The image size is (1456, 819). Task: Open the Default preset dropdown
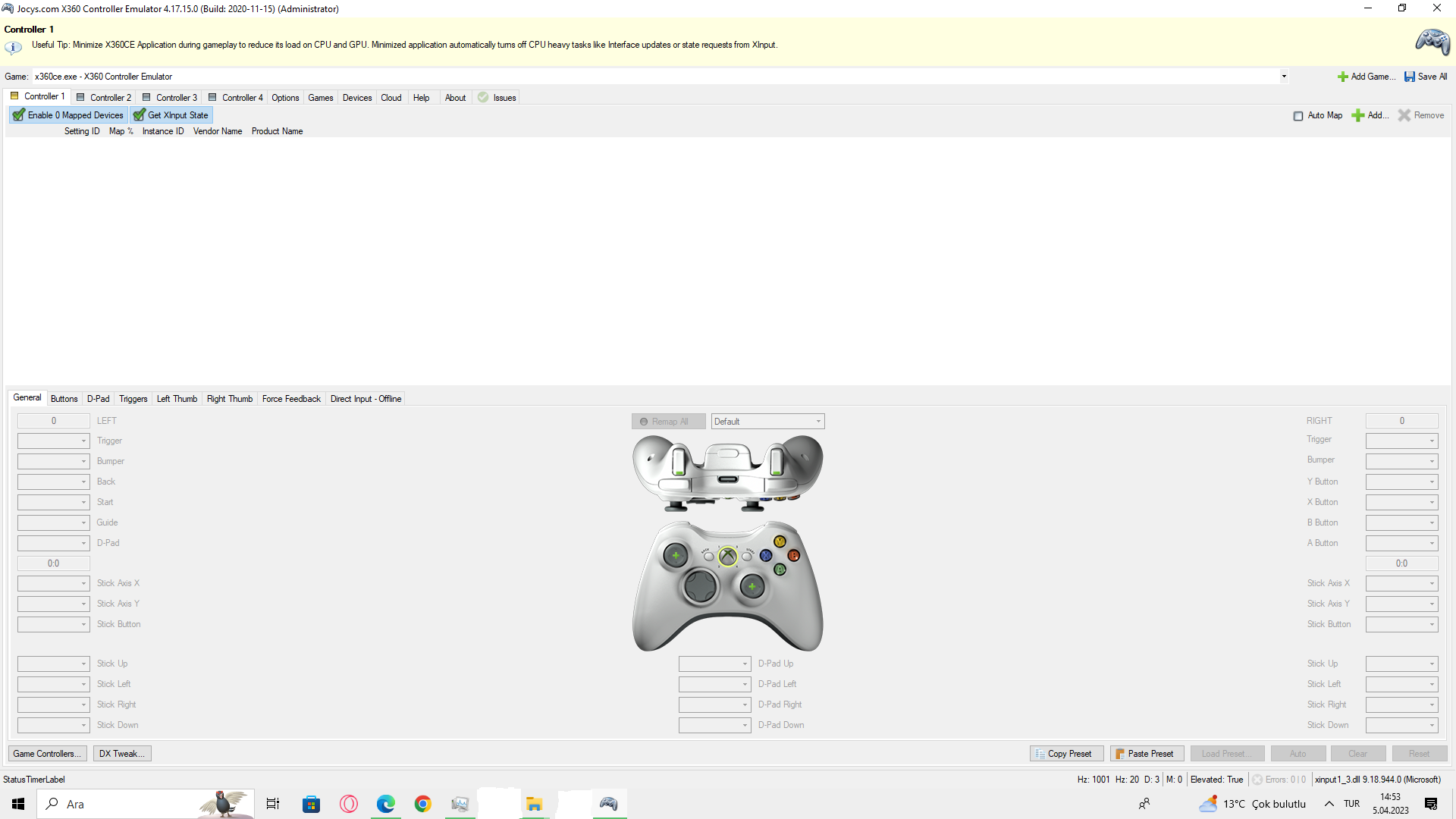pyautogui.click(x=767, y=422)
